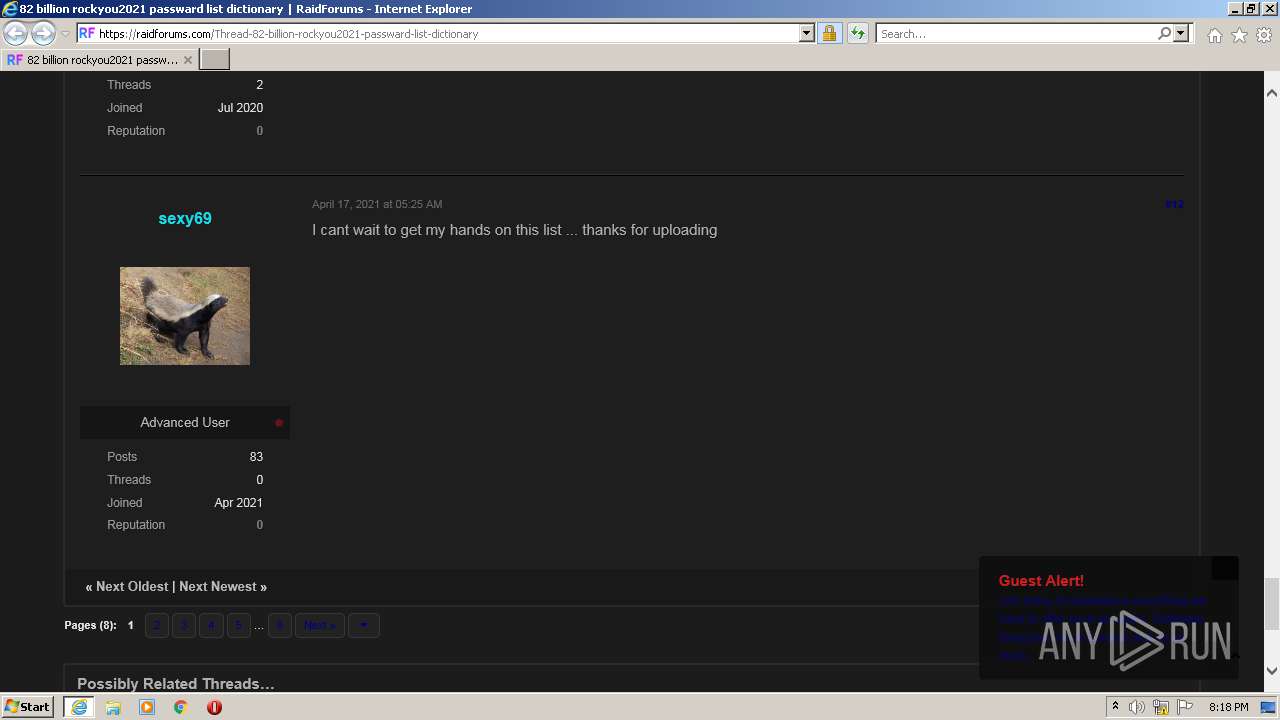This screenshot has width=1280, height=720.
Task: Click the Internet Explorer title bar icon
Action: pos(10,9)
